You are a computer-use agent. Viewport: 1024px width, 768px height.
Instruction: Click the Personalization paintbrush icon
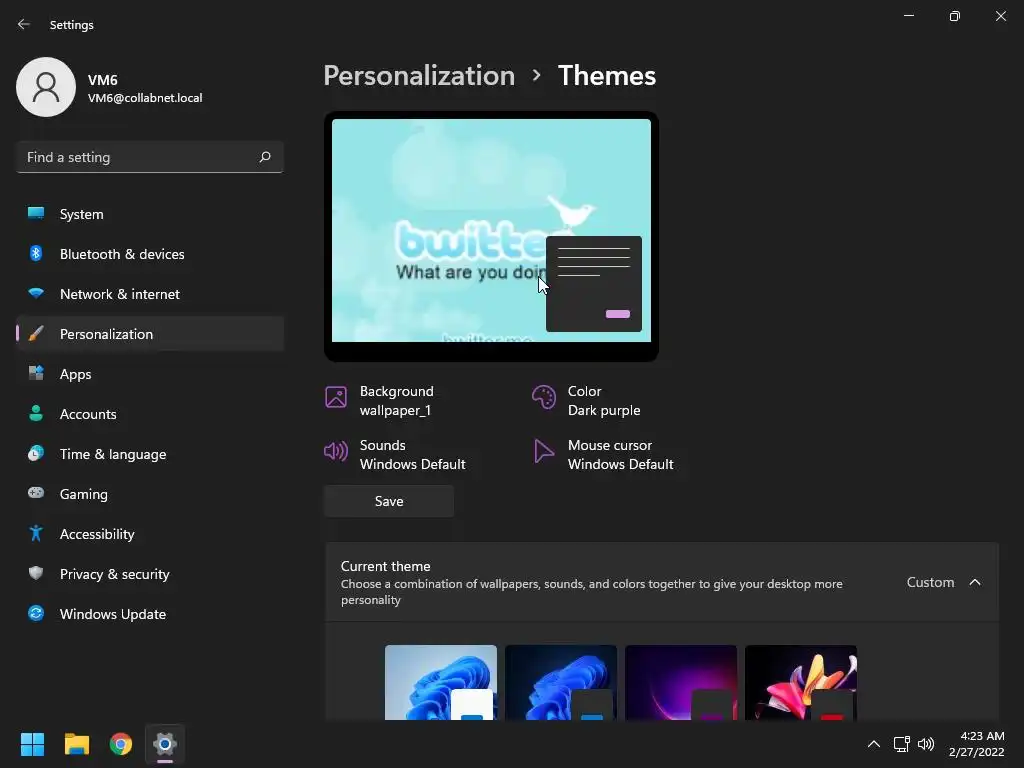pos(36,334)
